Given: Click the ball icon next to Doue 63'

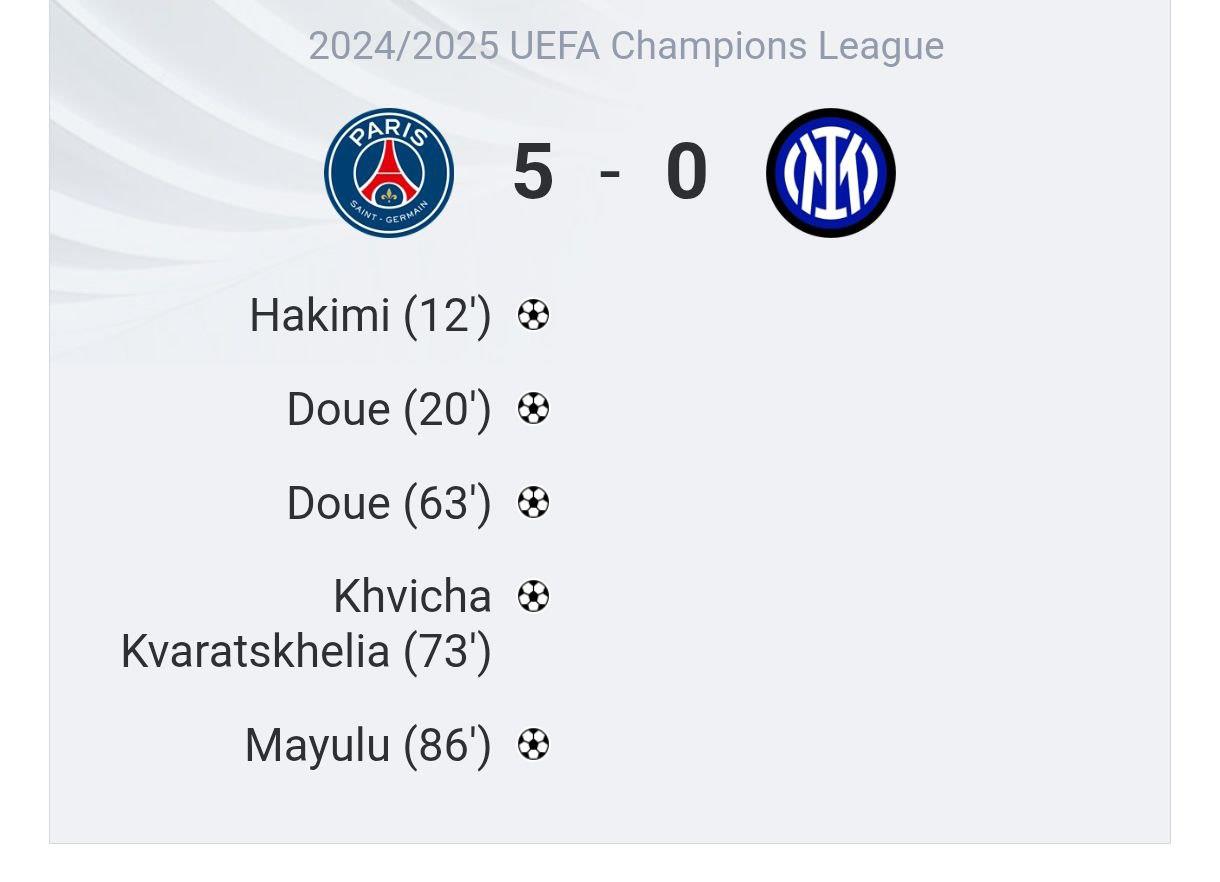Looking at the screenshot, I should [533, 502].
